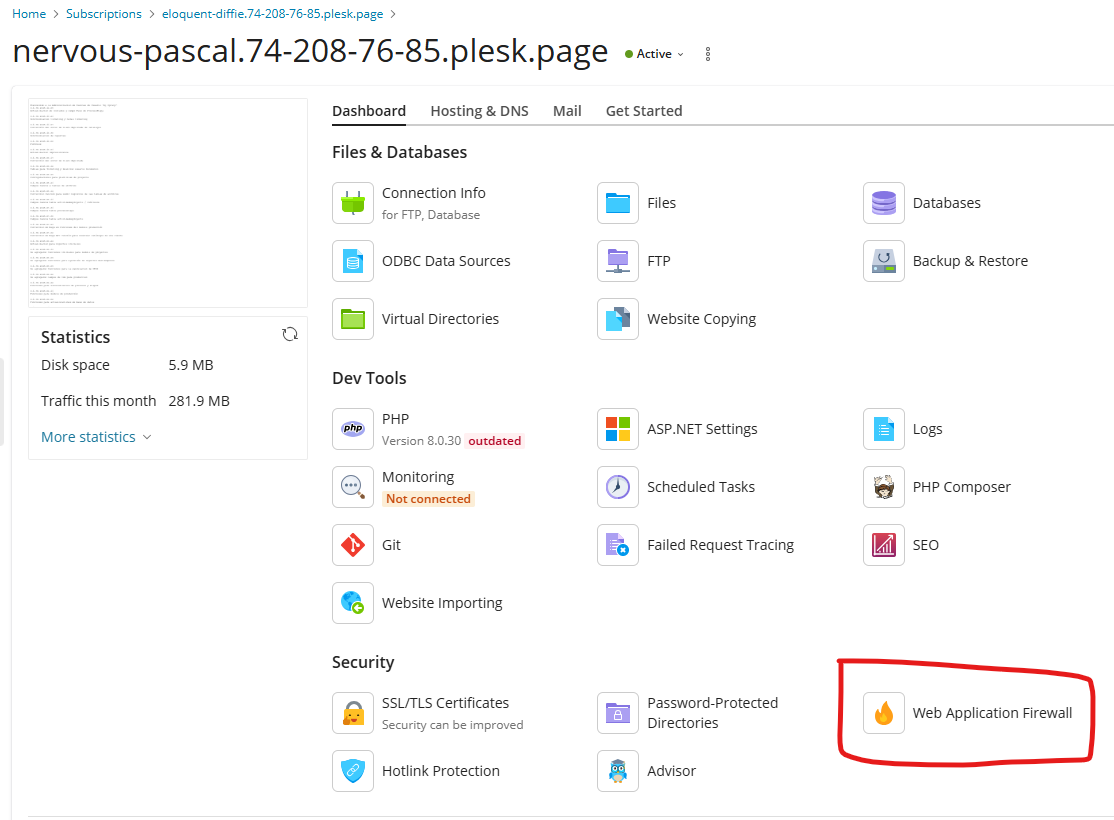This screenshot has height=820, width=1114.
Task: Open the Website Copying icon
Action: tap(617, 319)
